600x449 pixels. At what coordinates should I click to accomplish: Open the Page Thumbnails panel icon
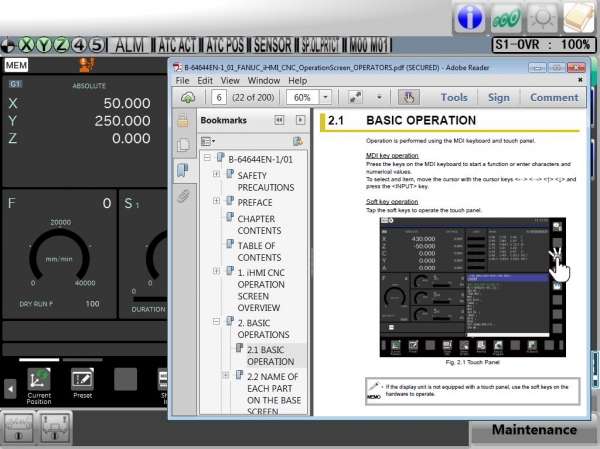(183, 145)
